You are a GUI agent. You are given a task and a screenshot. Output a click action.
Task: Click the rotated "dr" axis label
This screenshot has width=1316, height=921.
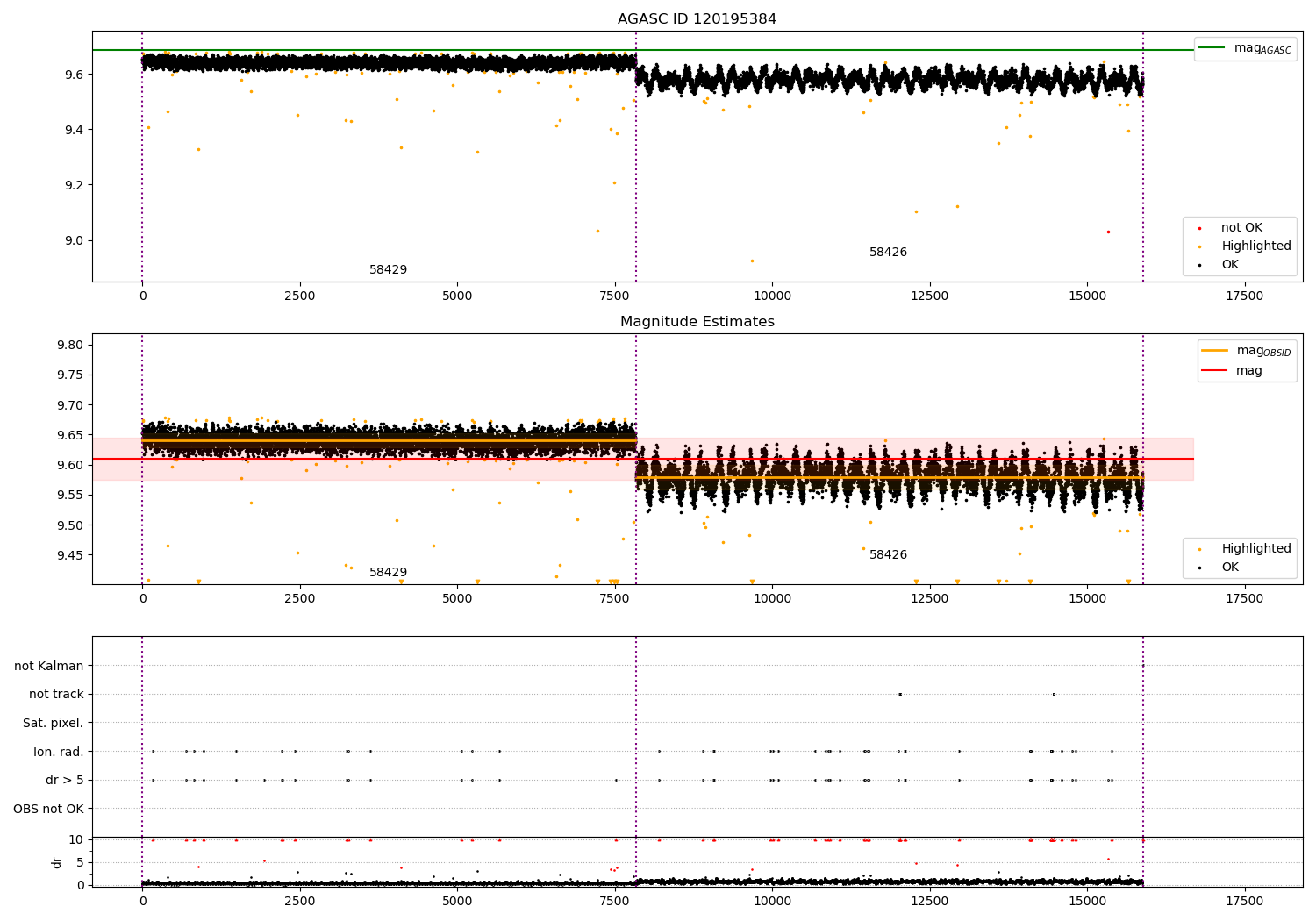tap(57, 862)
